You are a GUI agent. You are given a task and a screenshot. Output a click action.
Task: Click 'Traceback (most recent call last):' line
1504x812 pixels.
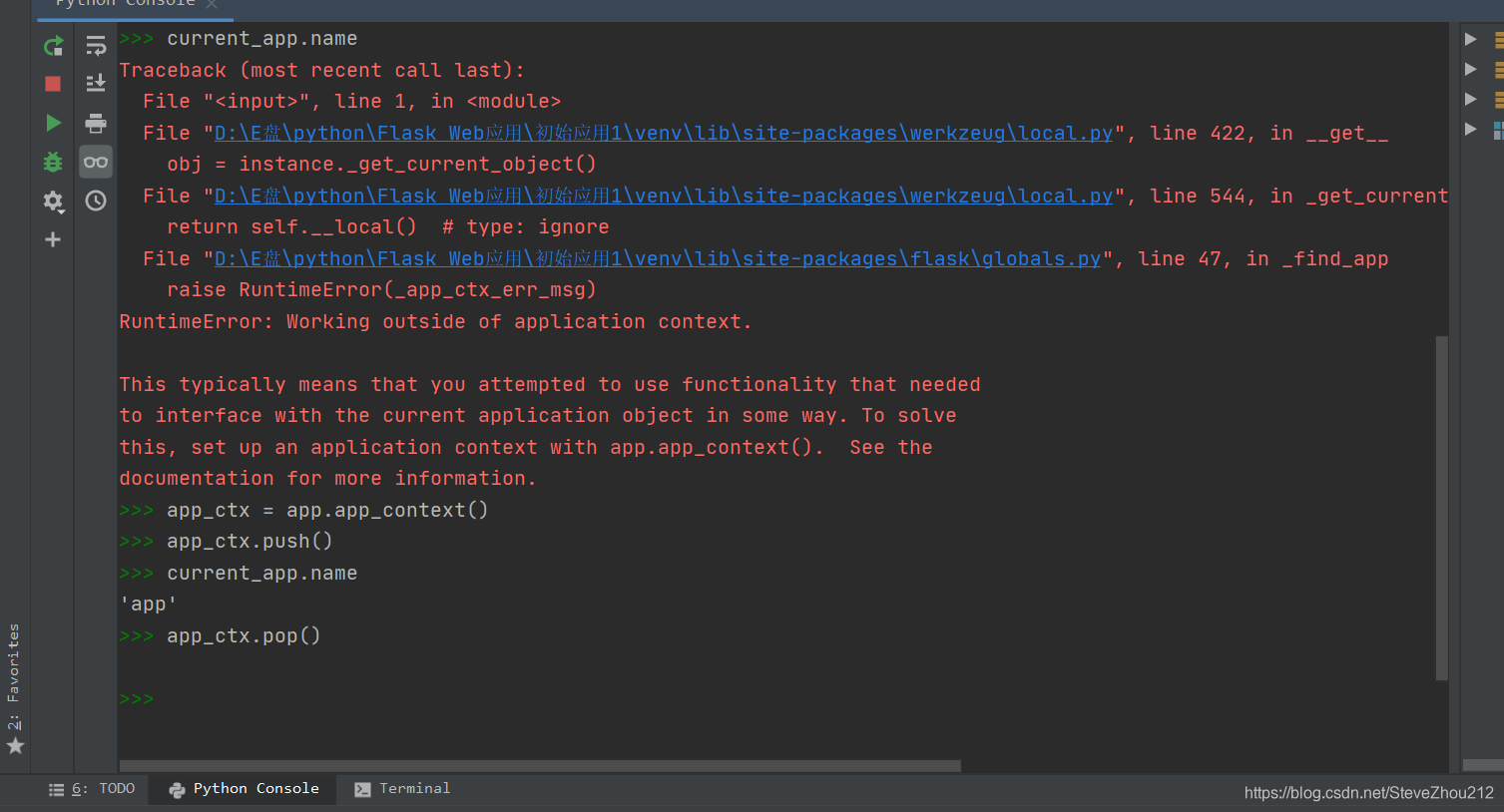[x=322, y=71]
